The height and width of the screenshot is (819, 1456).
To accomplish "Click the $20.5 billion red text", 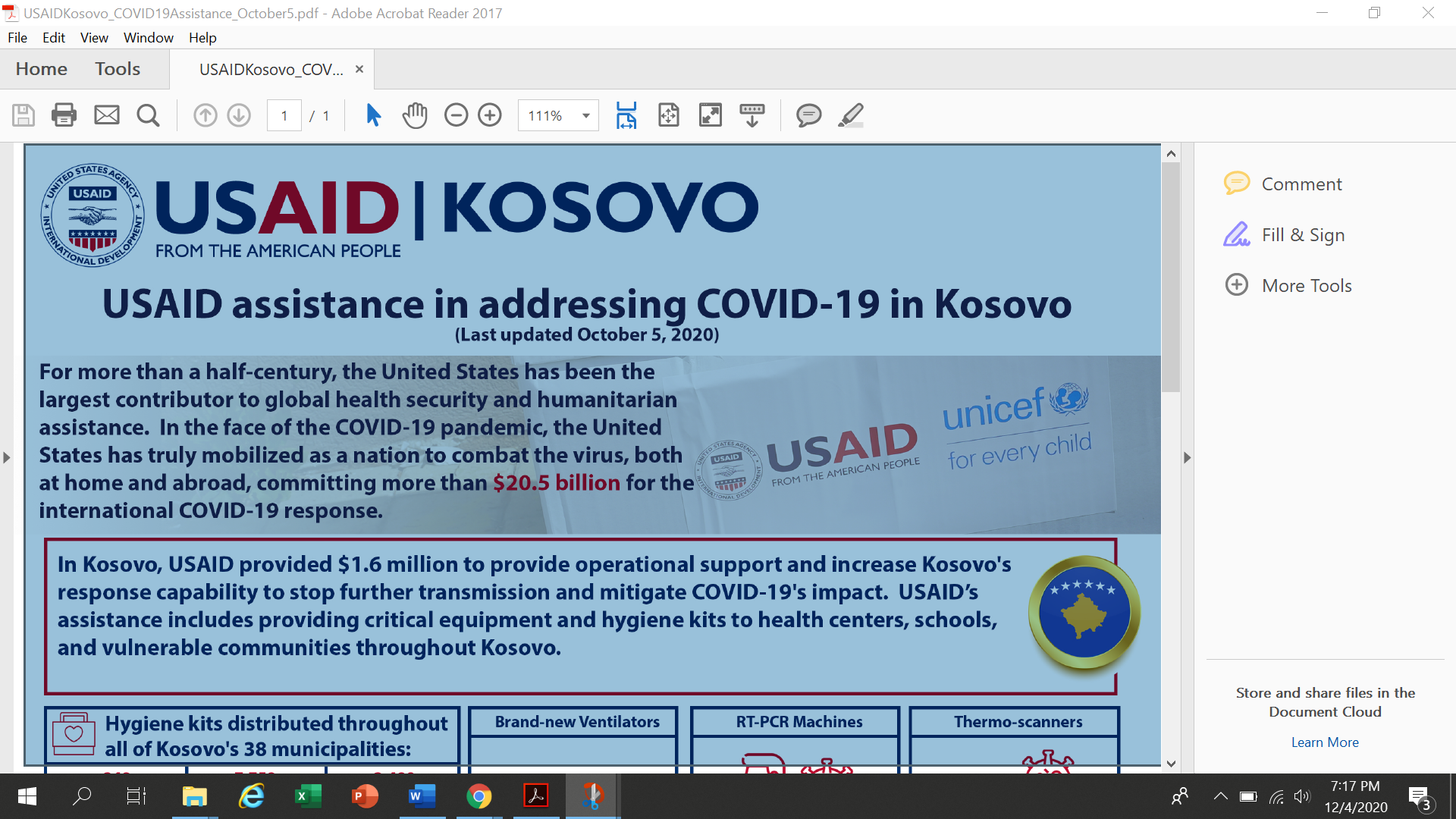I will (557, 482).
